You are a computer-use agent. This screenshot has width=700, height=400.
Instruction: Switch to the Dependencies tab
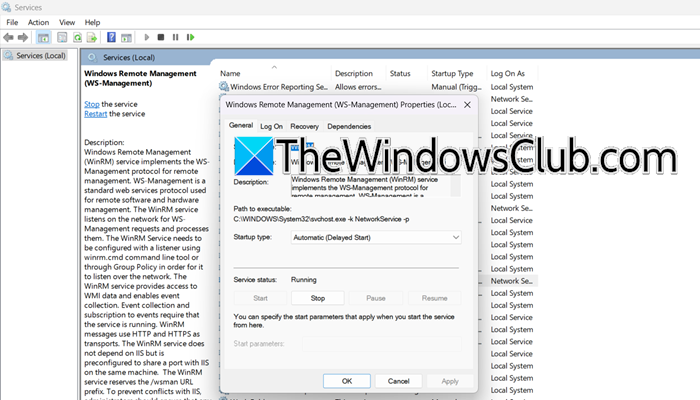click(x=349, y=126)
